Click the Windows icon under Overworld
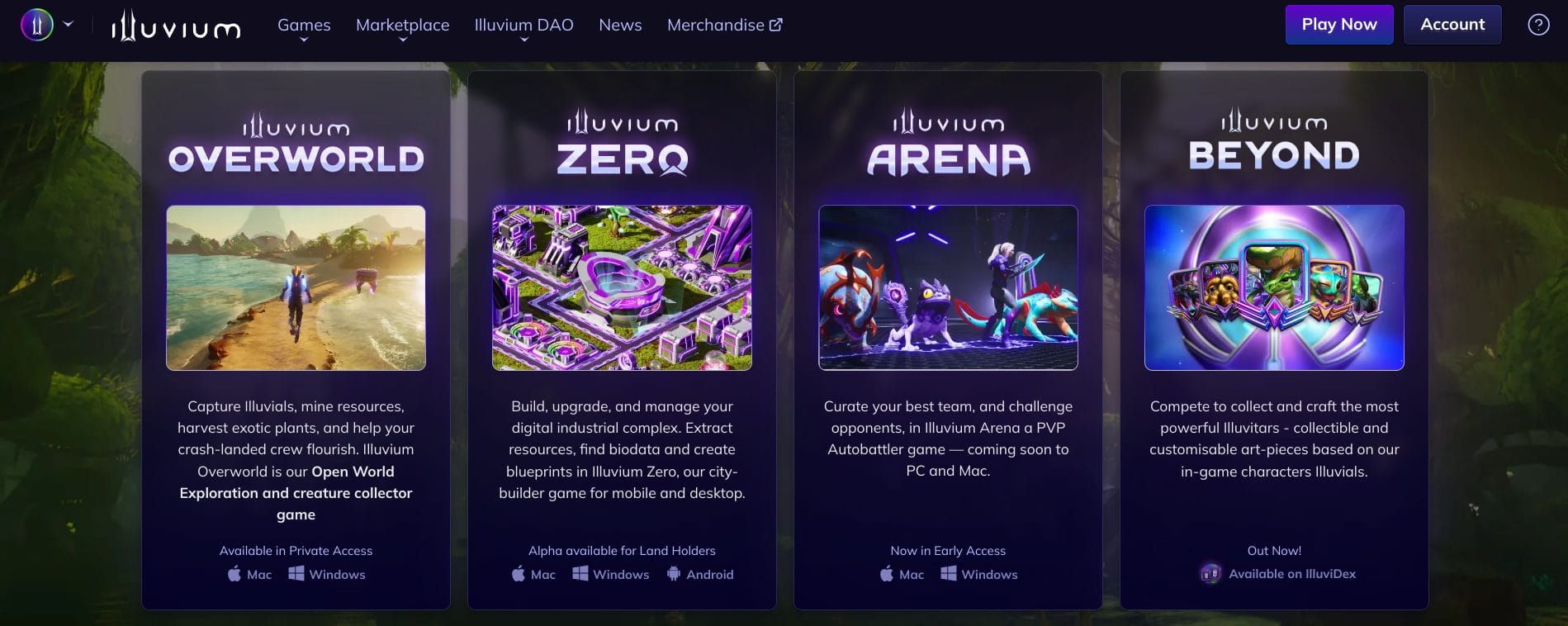 296,573
